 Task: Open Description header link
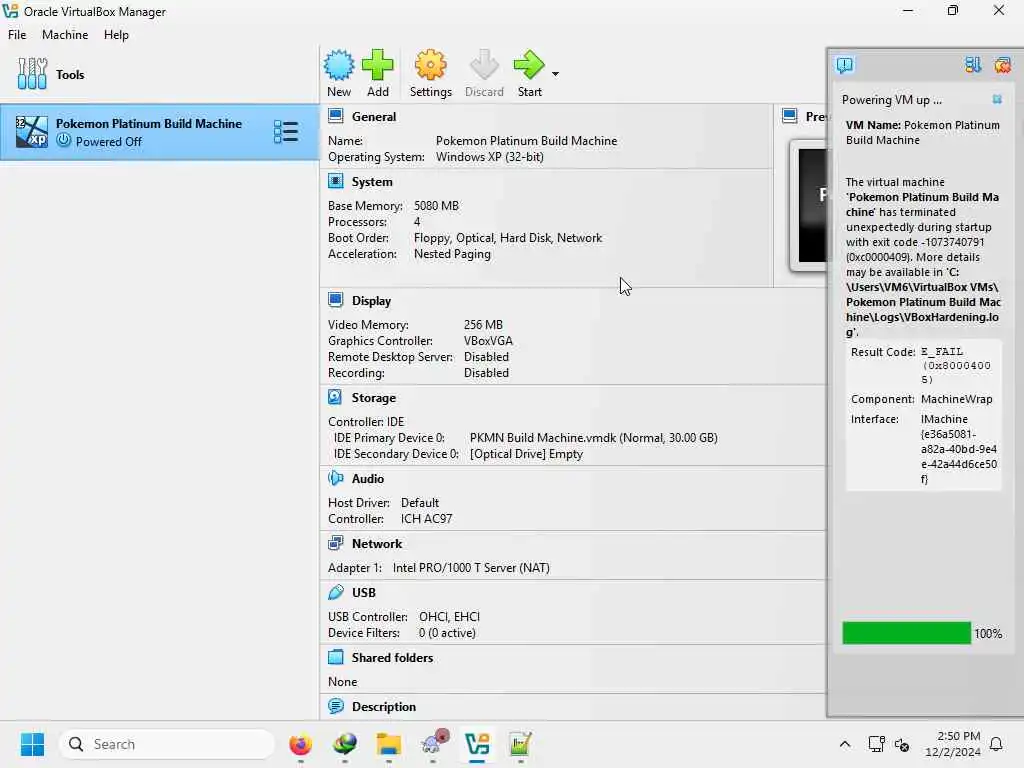click(384, 707)
